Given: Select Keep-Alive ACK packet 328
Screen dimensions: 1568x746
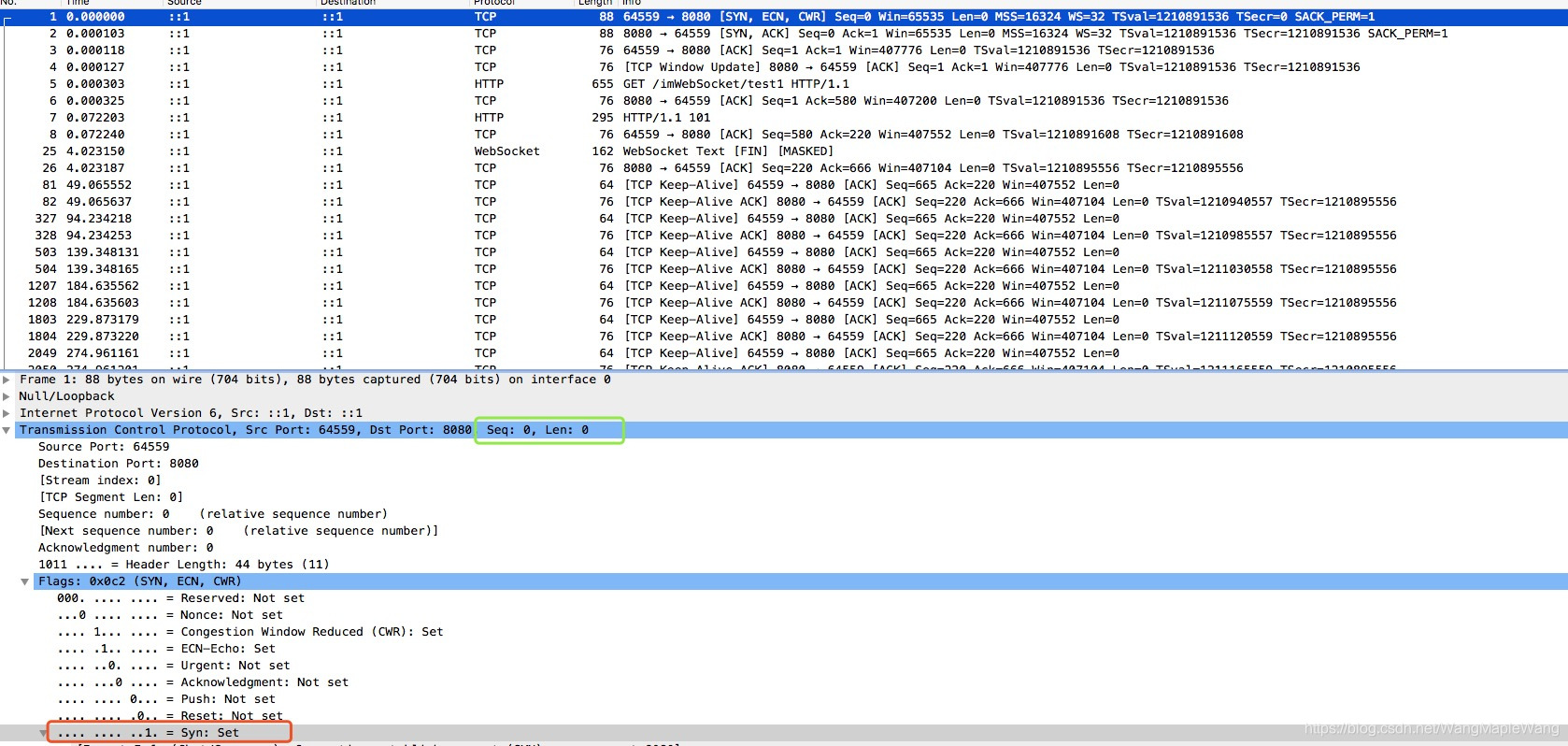Looking at the screenshot, I should click(x=784, y=236).
